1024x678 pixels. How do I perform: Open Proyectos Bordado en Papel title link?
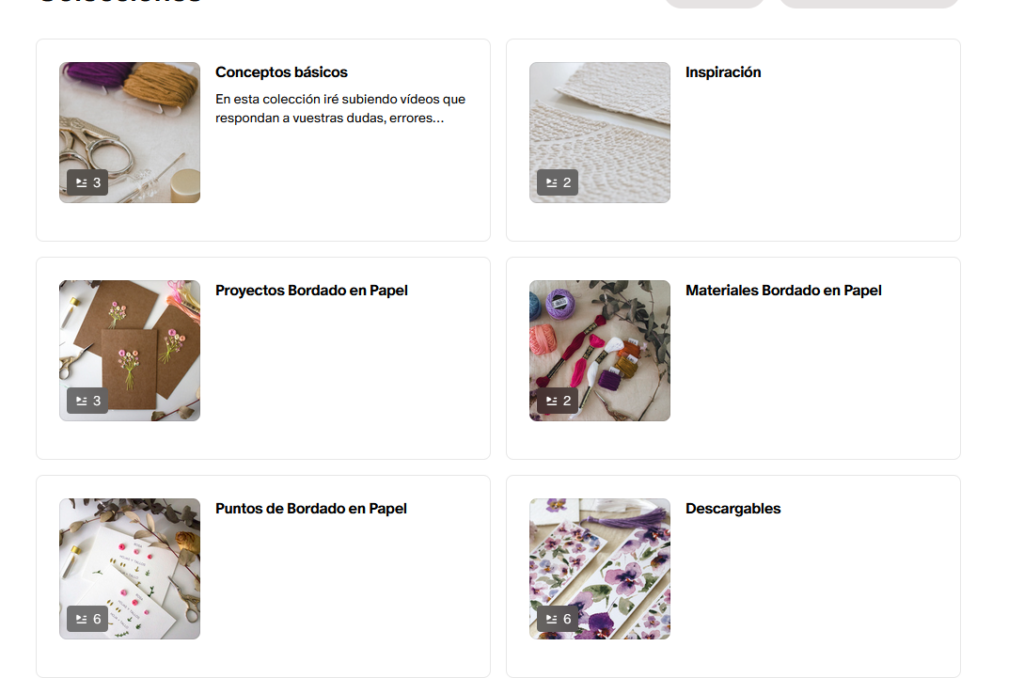(312, 290)
